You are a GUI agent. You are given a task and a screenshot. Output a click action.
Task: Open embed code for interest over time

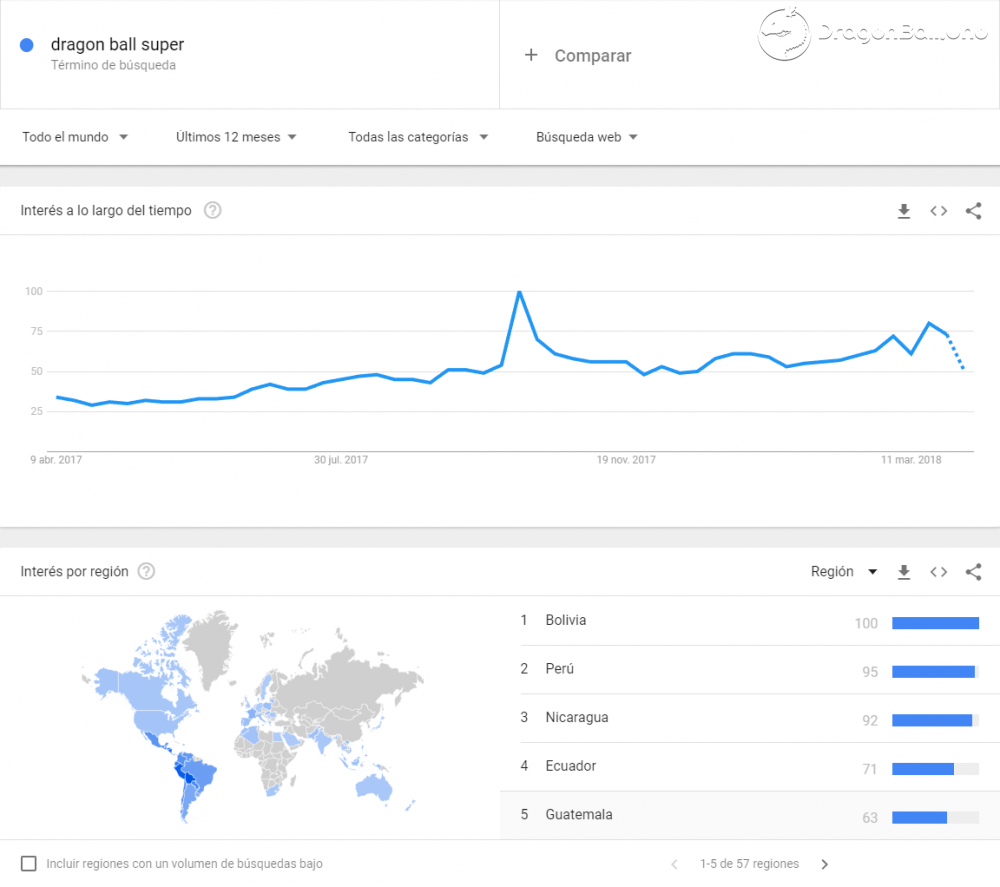coord(938,211)
